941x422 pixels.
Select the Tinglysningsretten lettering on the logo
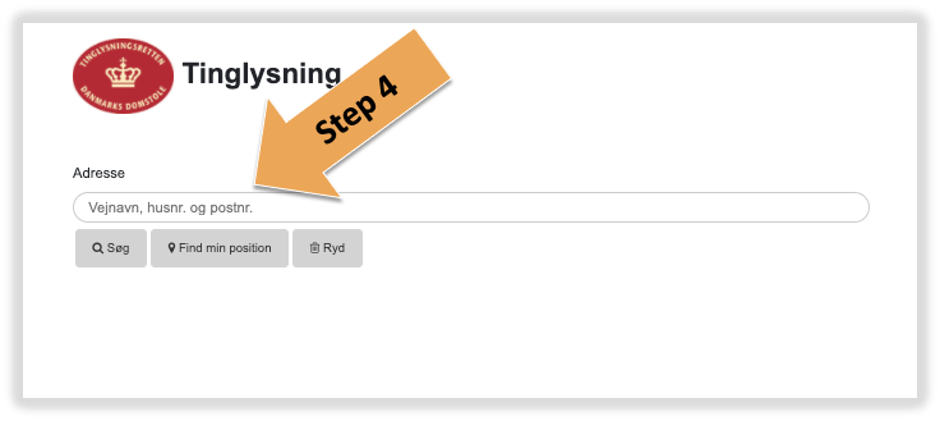pyautogui.click(x=123, y=53)
